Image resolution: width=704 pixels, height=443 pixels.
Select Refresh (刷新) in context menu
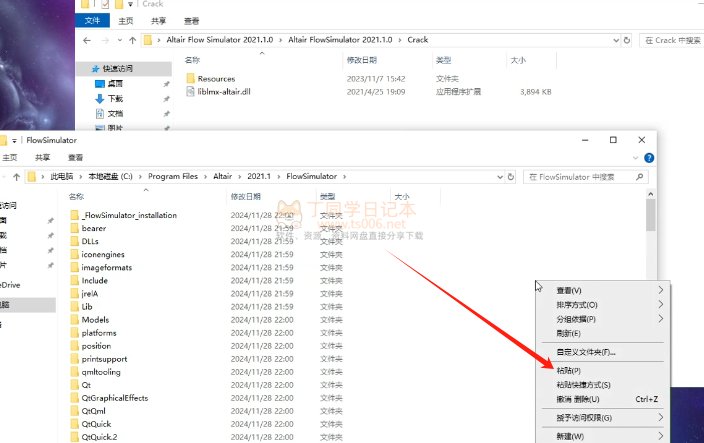pos(568,333)
